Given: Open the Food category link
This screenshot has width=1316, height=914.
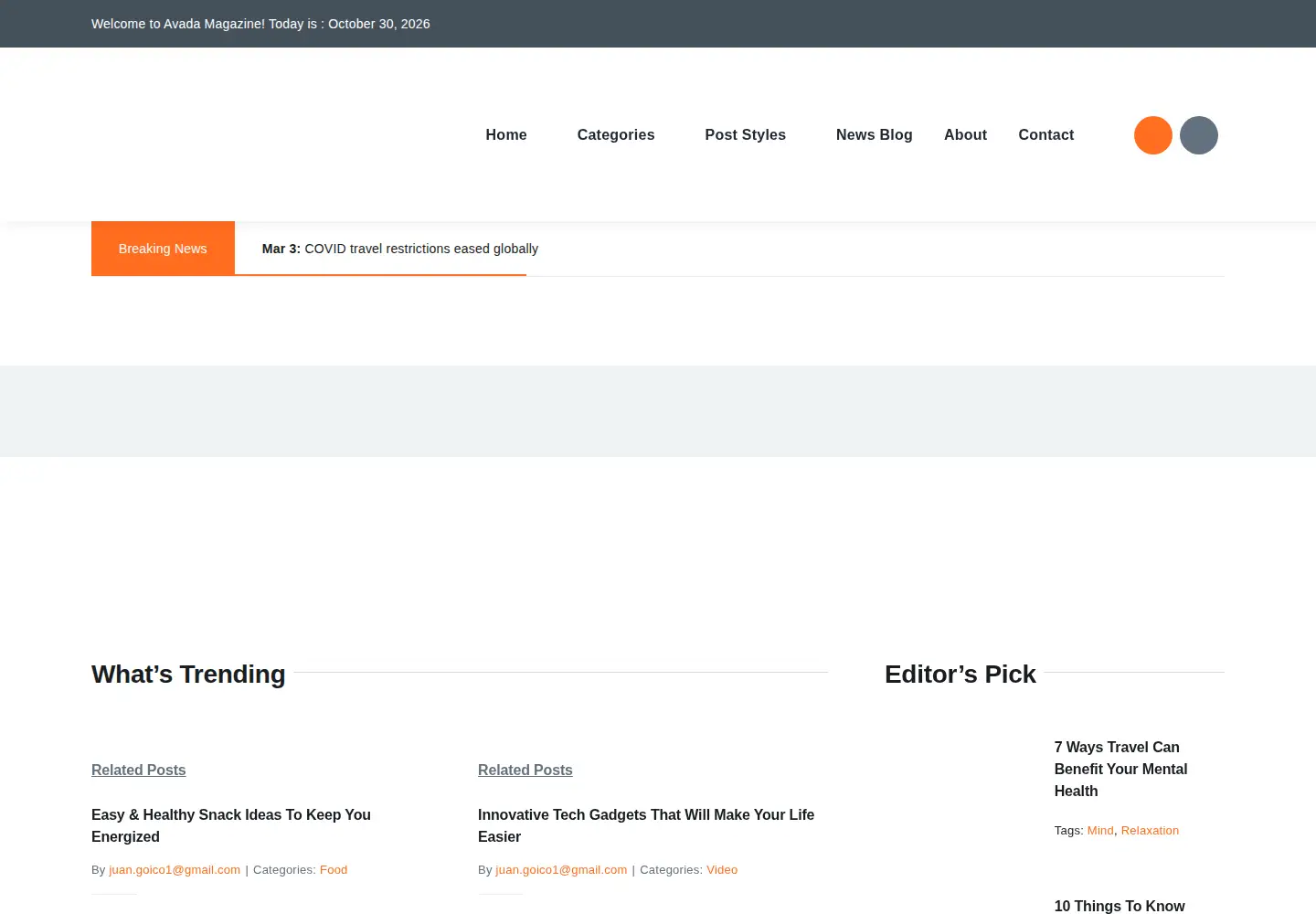Looking at the screenshot, I should 334,870.
